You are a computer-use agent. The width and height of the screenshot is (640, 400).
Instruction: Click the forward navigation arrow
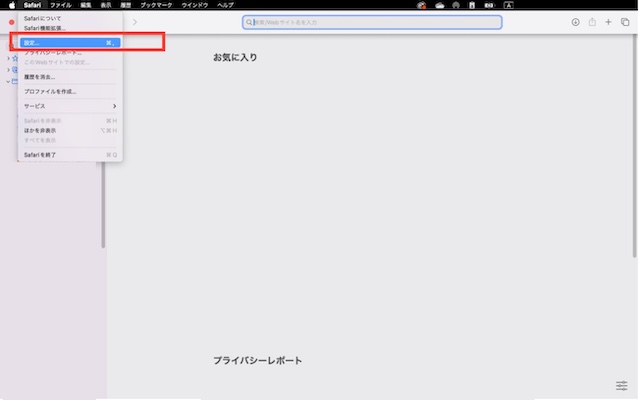click(x=135, y=22)
